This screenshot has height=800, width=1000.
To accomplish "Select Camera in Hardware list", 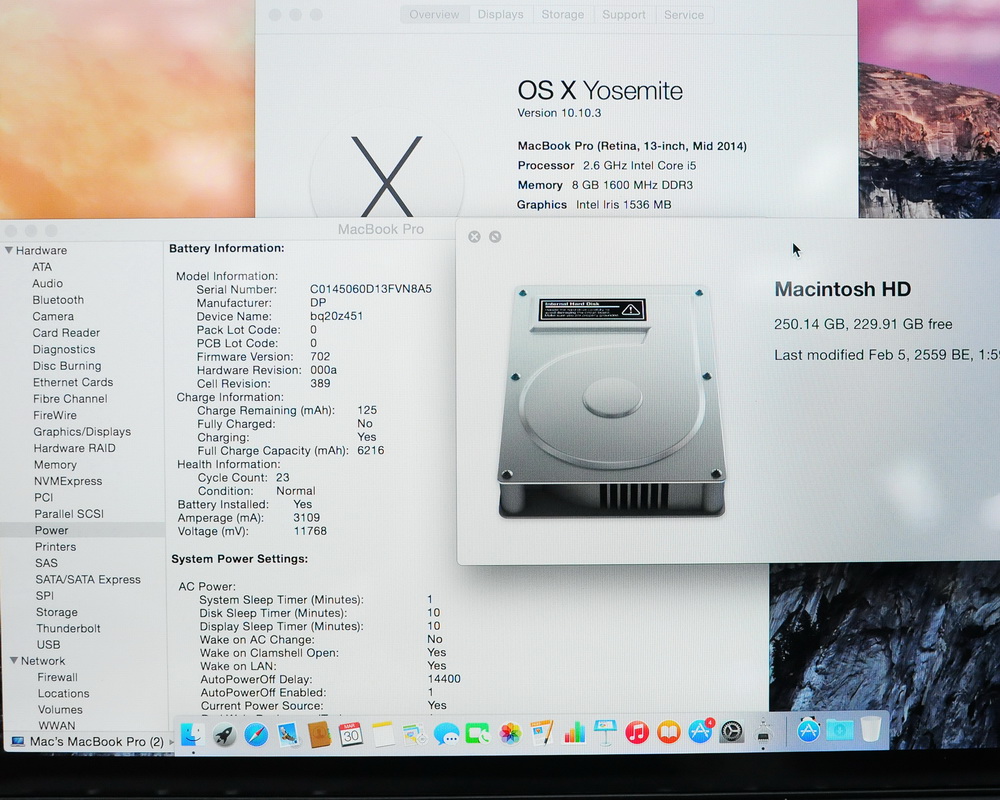I will click(x=53, y=316).
